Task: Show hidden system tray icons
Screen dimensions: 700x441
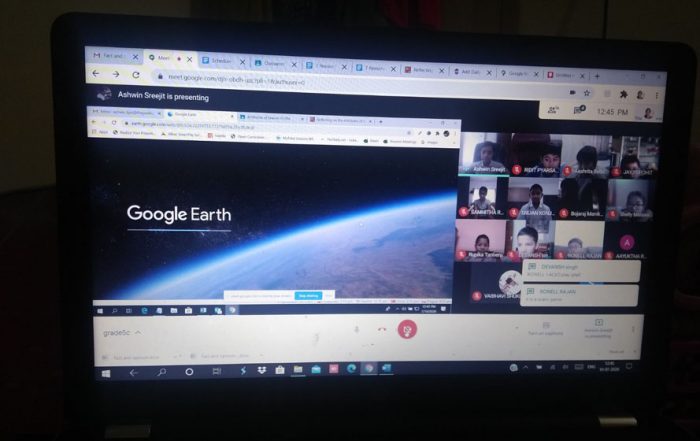Action: coord(525,367)
